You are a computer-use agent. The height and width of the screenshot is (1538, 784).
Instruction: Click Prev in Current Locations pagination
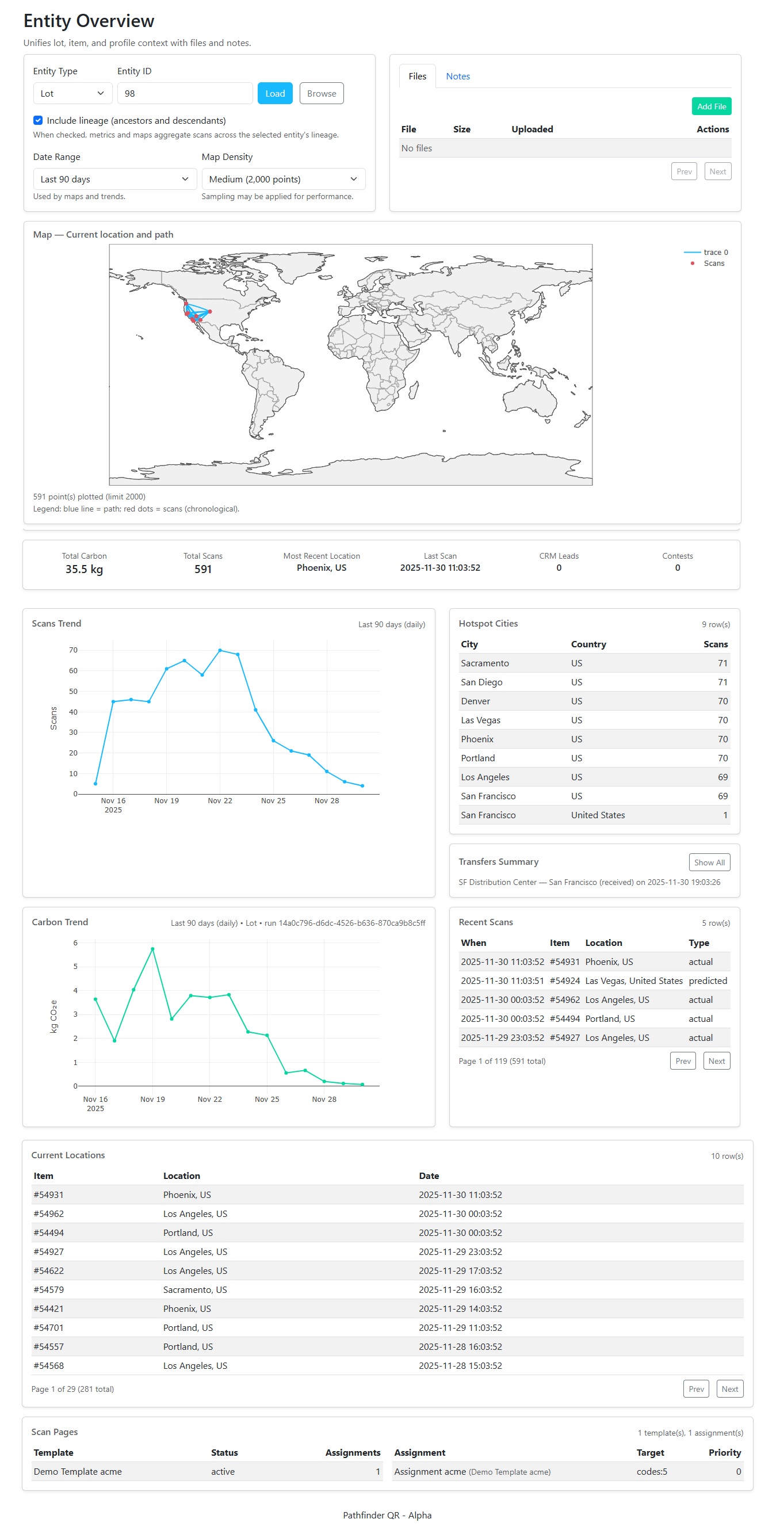tap(697, 1389)
